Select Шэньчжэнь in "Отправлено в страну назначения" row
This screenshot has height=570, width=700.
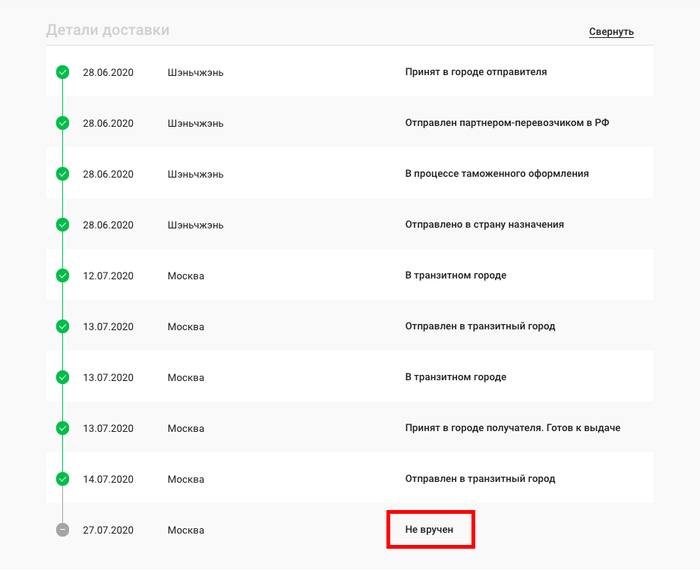(196, 225)
